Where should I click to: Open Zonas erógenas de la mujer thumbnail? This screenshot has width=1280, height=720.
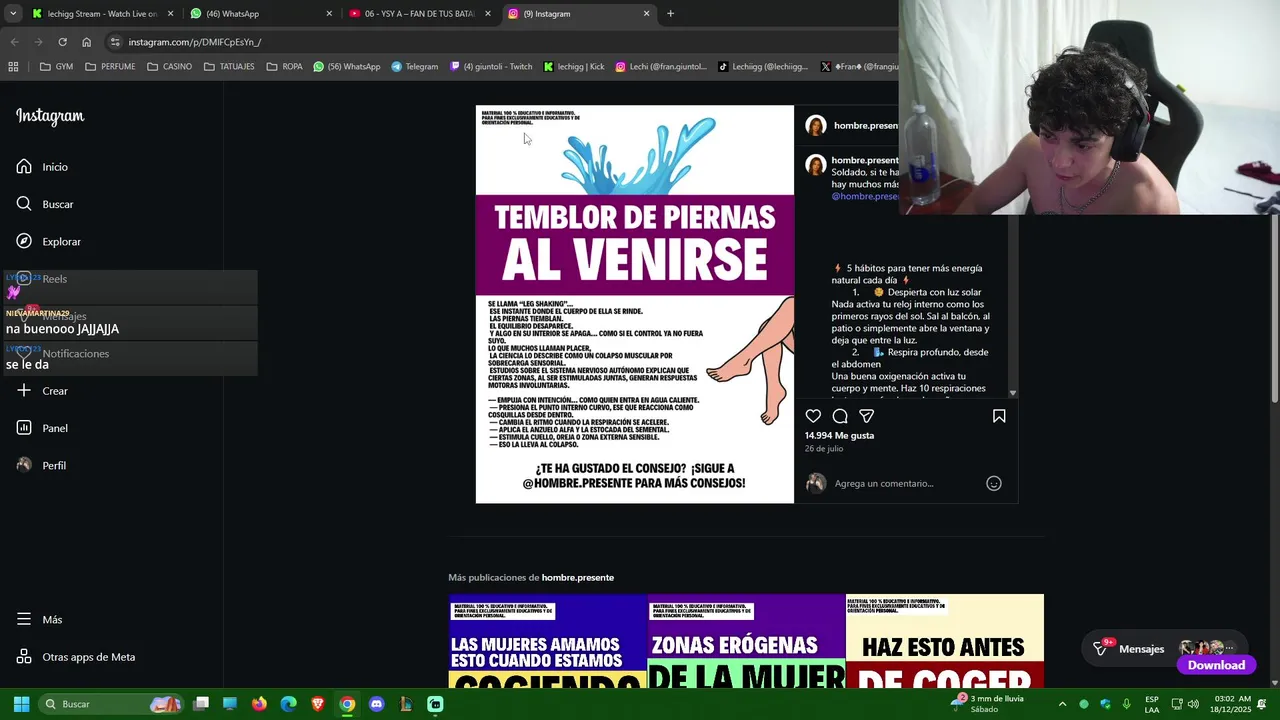tap(746, 641)
